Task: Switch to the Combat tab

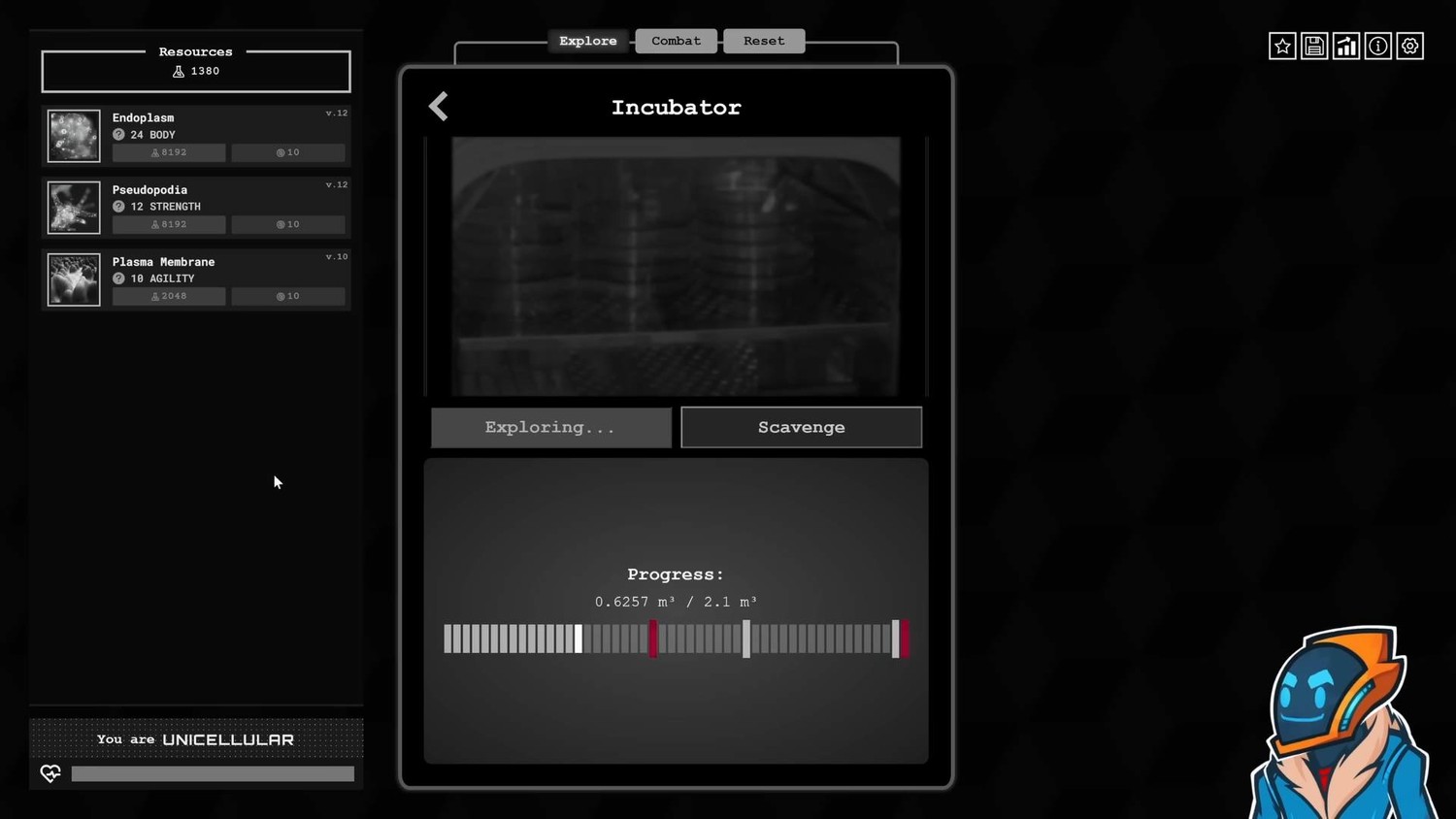Action: pyautogui.click(x=676, y=41)
